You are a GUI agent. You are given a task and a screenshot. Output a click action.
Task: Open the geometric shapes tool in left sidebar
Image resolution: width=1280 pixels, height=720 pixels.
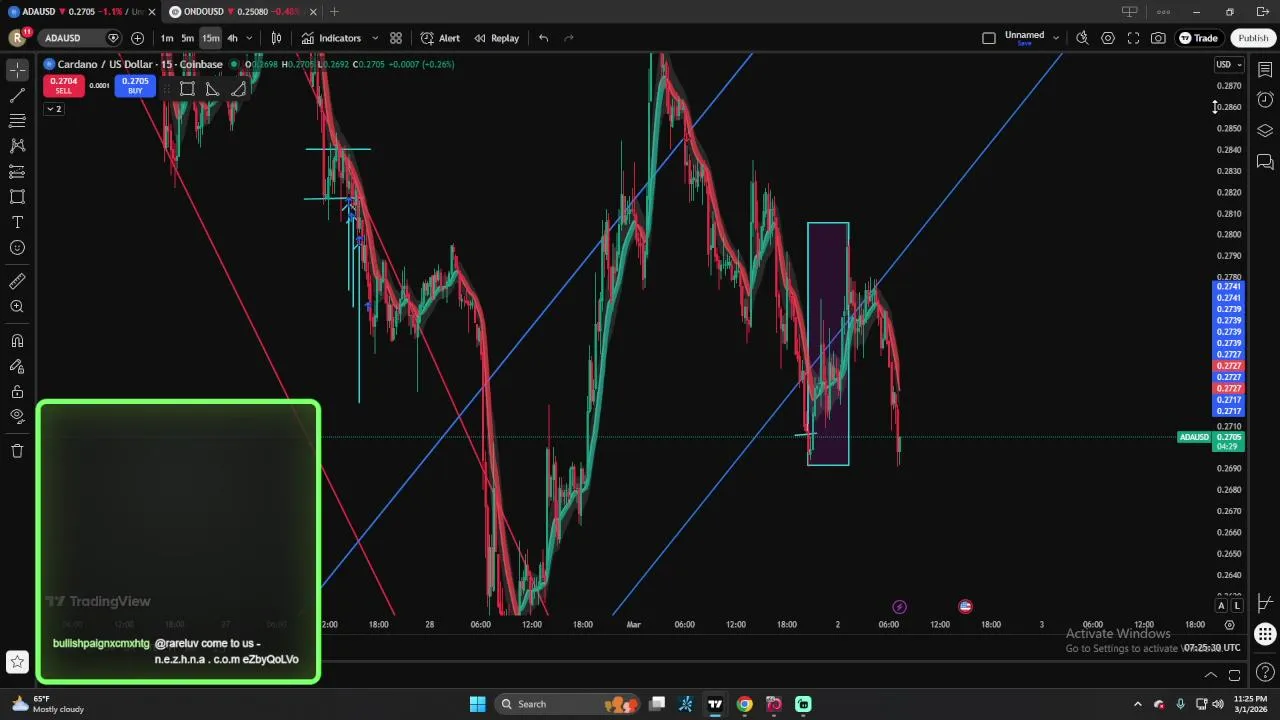(x=17, y=197)
